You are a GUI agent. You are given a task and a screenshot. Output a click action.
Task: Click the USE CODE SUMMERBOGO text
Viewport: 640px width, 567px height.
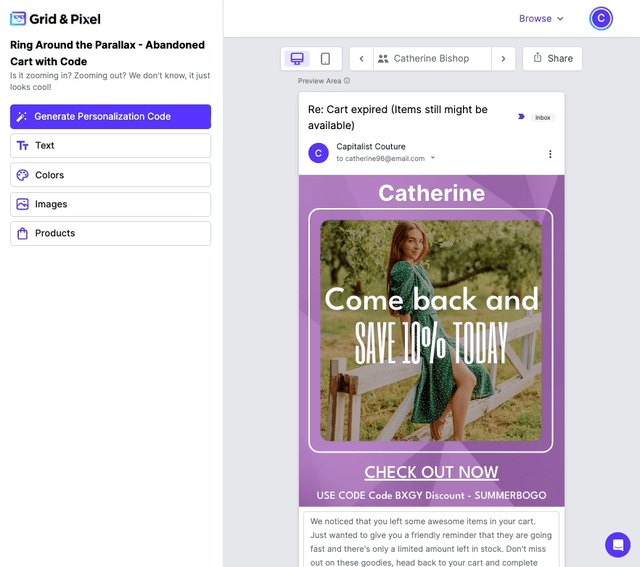(431, 495)
